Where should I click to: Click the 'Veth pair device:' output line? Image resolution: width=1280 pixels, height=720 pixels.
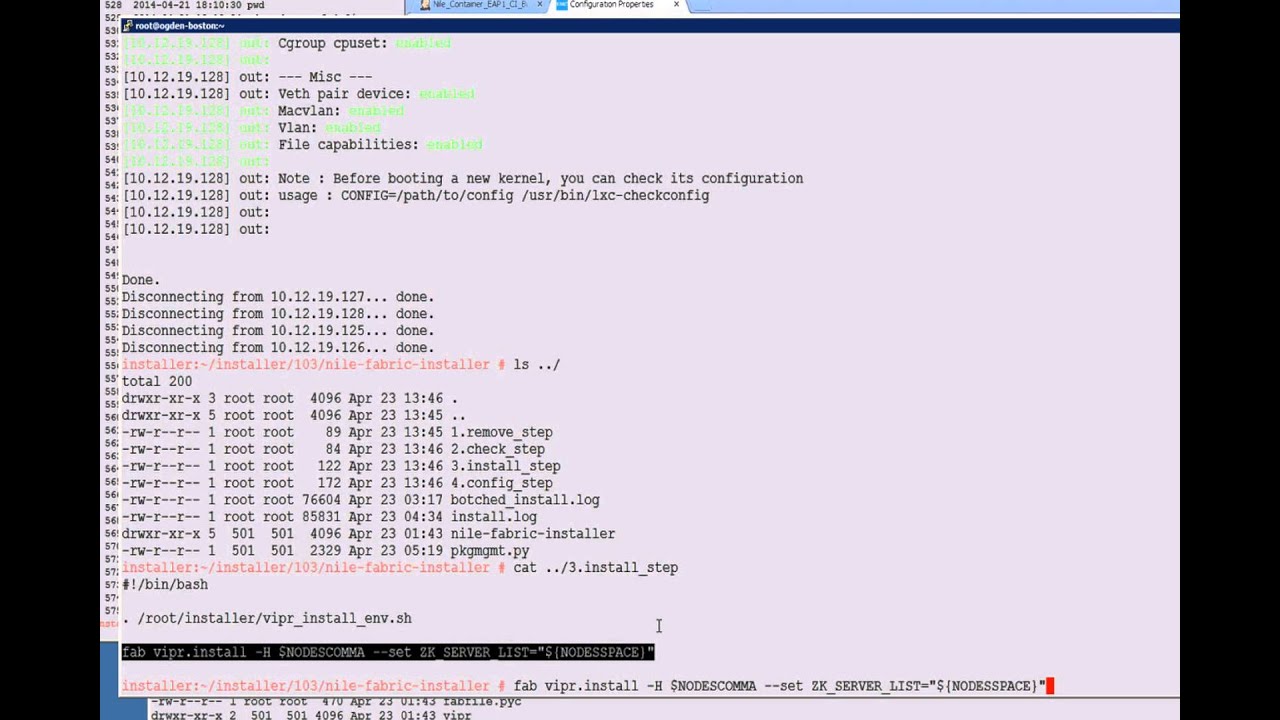300,94
